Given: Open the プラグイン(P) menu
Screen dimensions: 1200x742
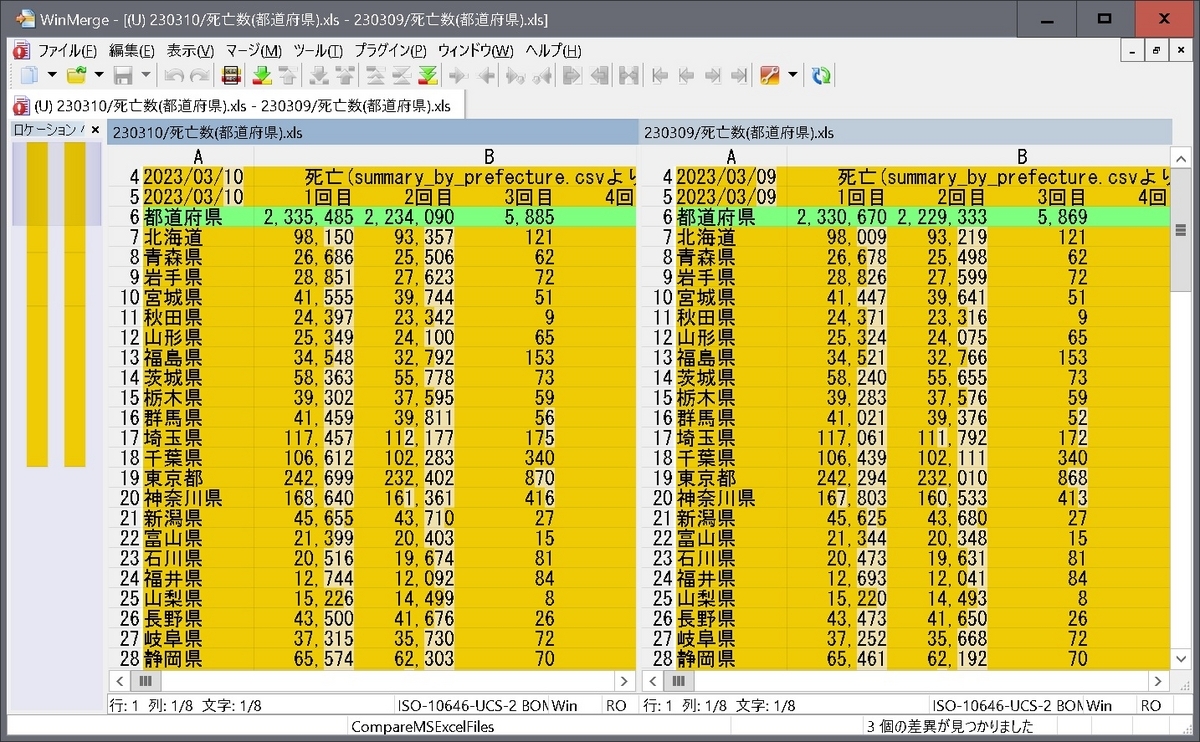Looking at the screenshot, I should pos(390,51).
